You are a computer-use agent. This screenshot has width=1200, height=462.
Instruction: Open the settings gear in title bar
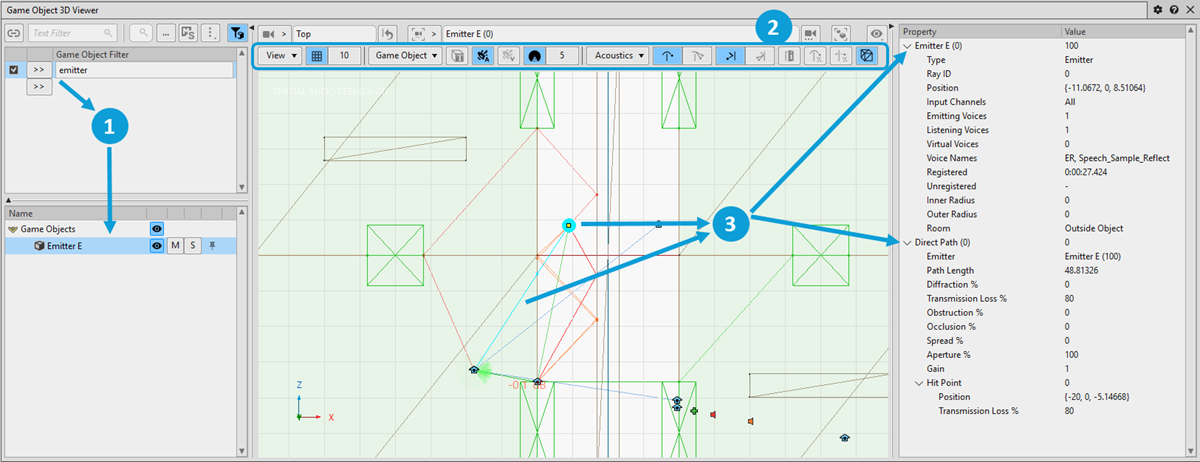tap(1158, 9)
